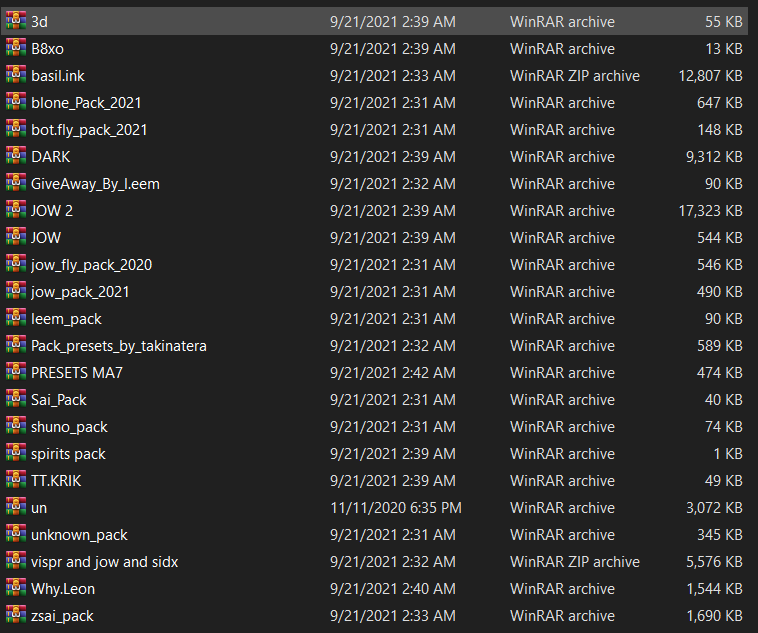Click the 11/11/2020 6:35 PM date
Image resolution: width=758 pixels, height=633 pixels.
click(396, 508)
